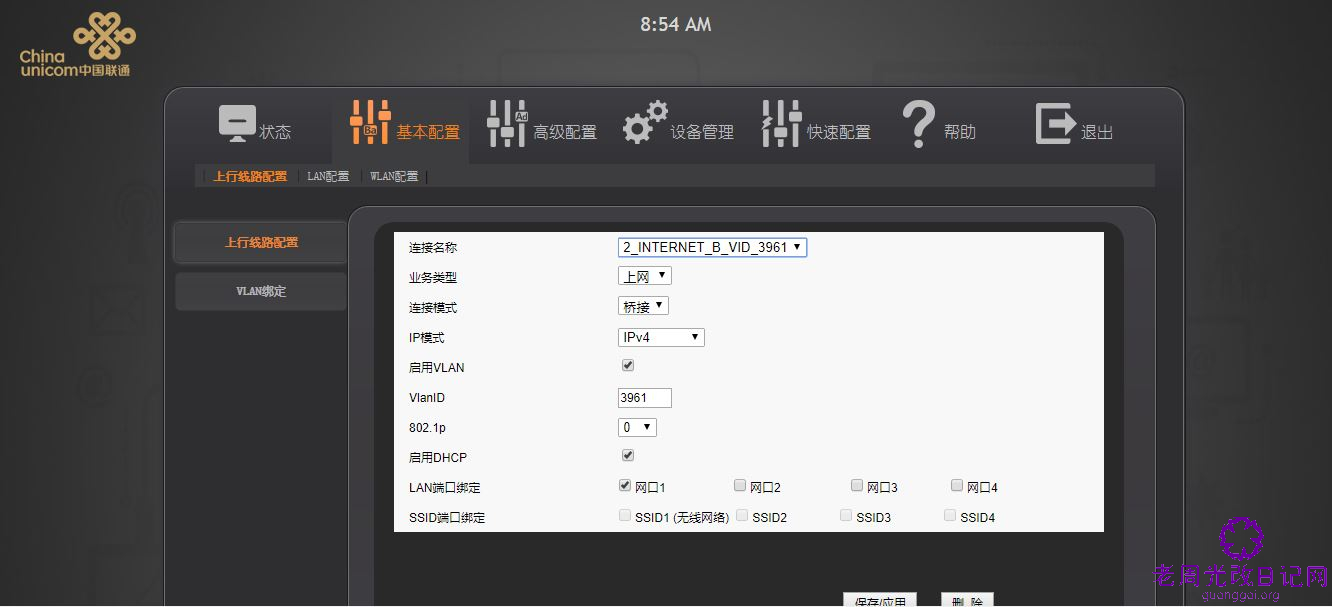The height and width of the screenshot is (607, 1332).
Task: Open the 业务类型 dropdown showing 上网
Action: (x=645, y=276)
